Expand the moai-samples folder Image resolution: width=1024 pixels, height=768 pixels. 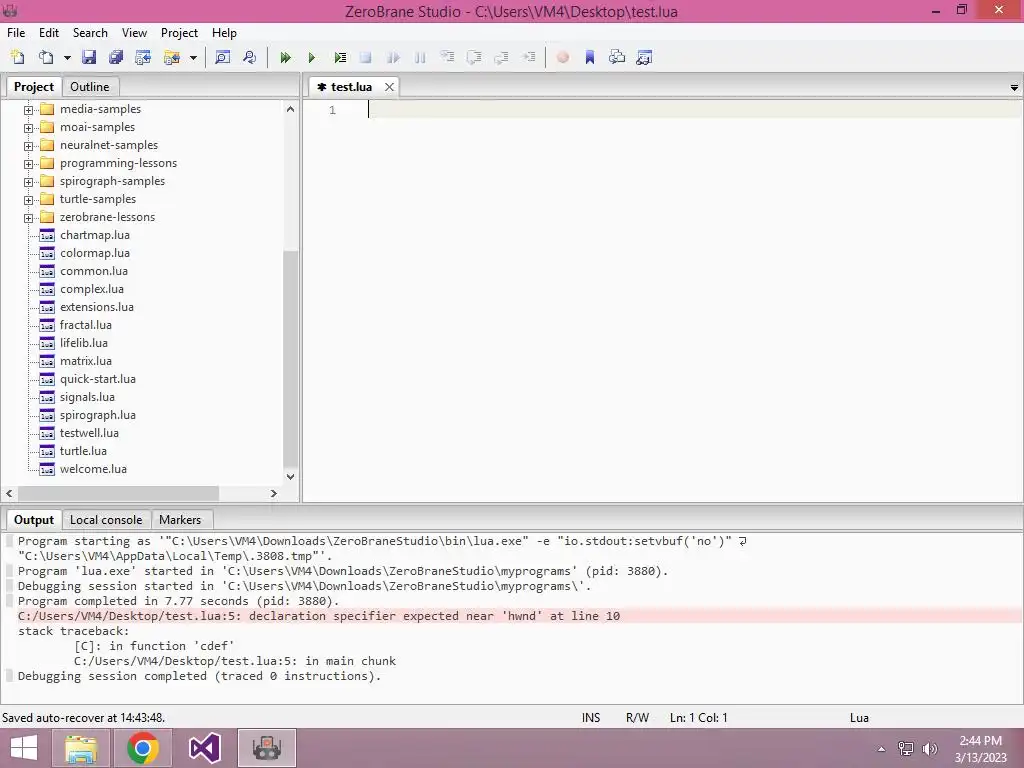pos(28,128)
